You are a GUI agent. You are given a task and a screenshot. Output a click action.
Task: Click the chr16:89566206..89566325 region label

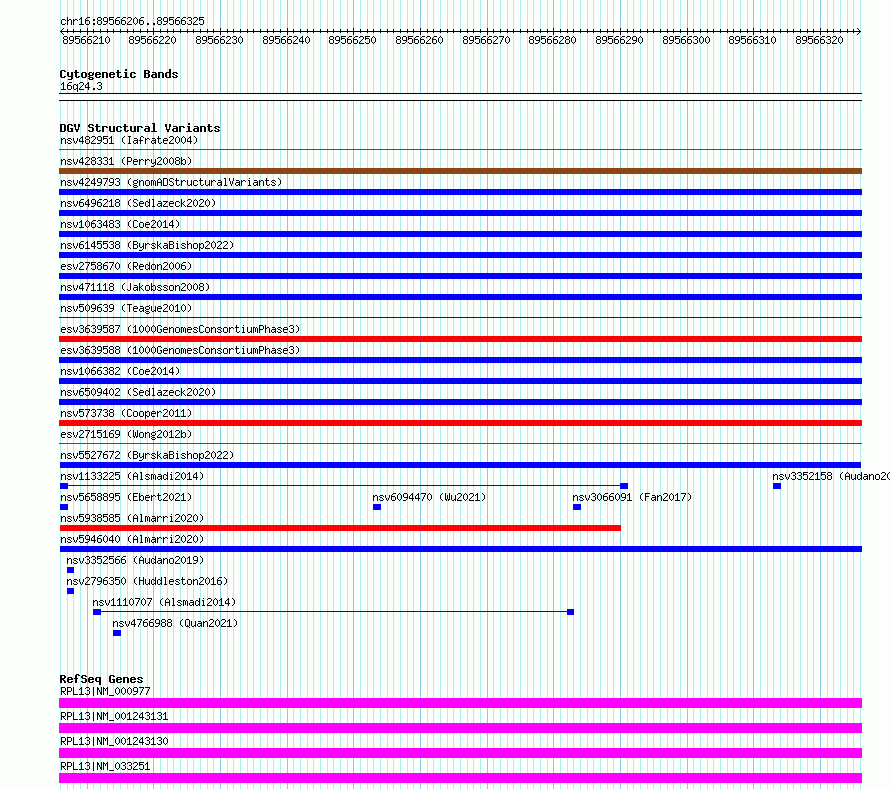[132, 21]
